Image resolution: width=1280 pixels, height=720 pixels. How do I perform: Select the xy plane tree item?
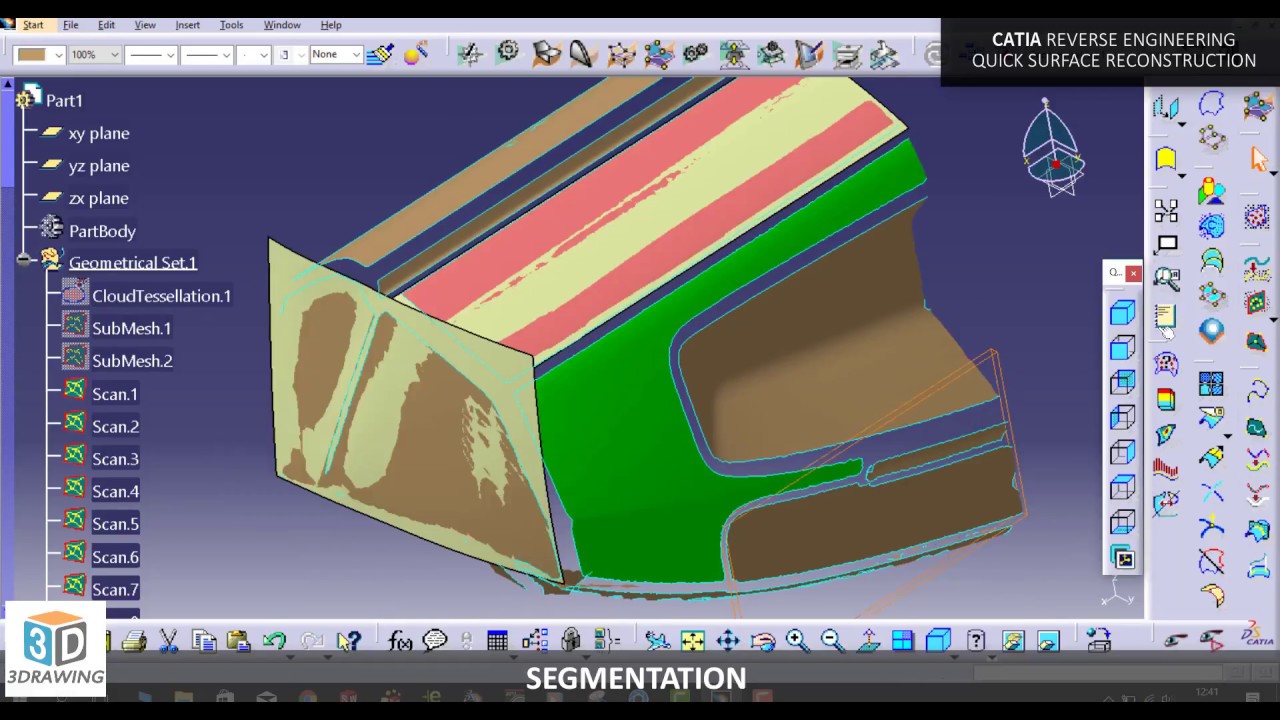pyautogui.click(x=99, y=133)
